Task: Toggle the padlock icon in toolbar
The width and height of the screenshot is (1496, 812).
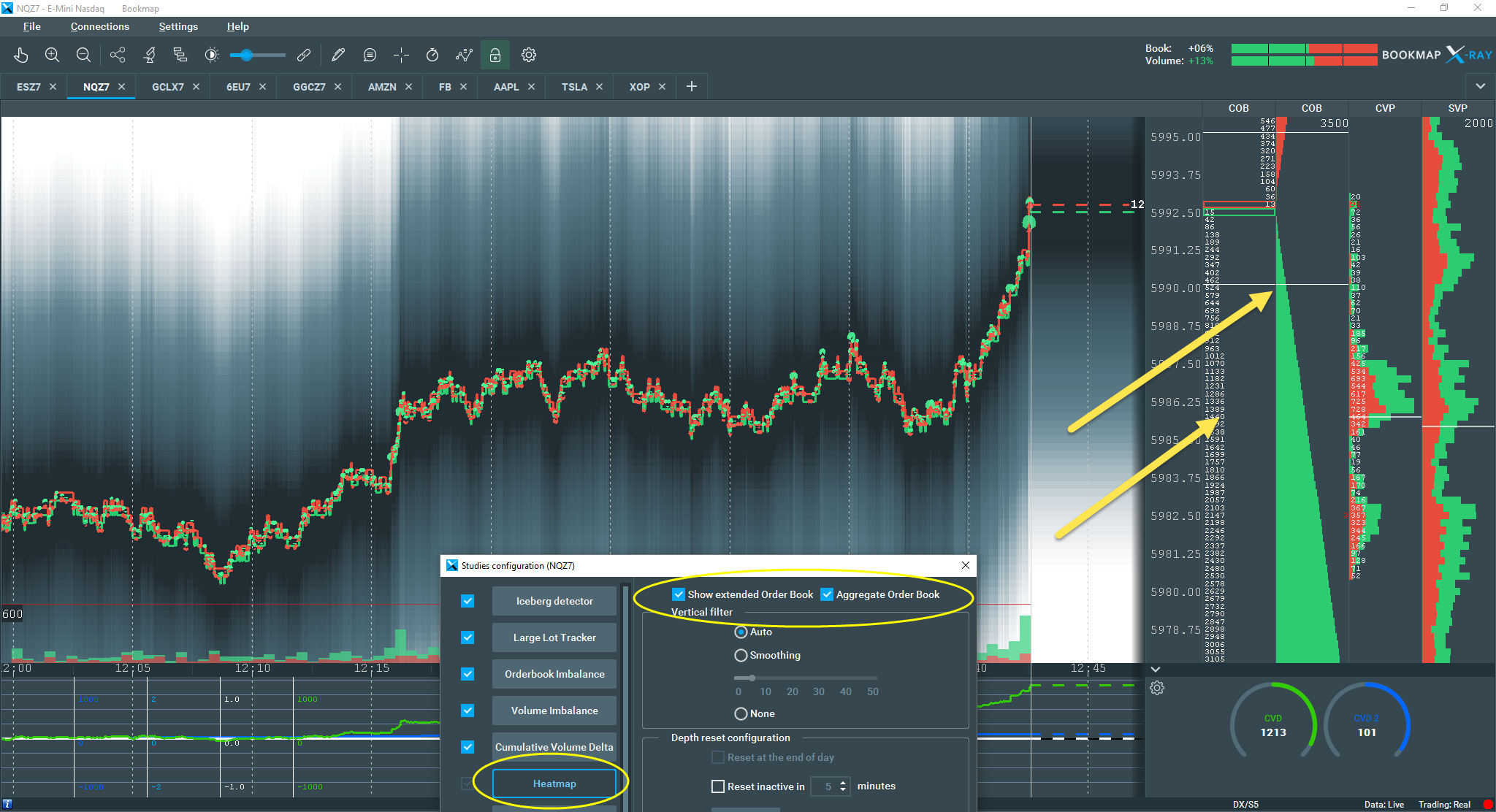Action: click(495, 55)
